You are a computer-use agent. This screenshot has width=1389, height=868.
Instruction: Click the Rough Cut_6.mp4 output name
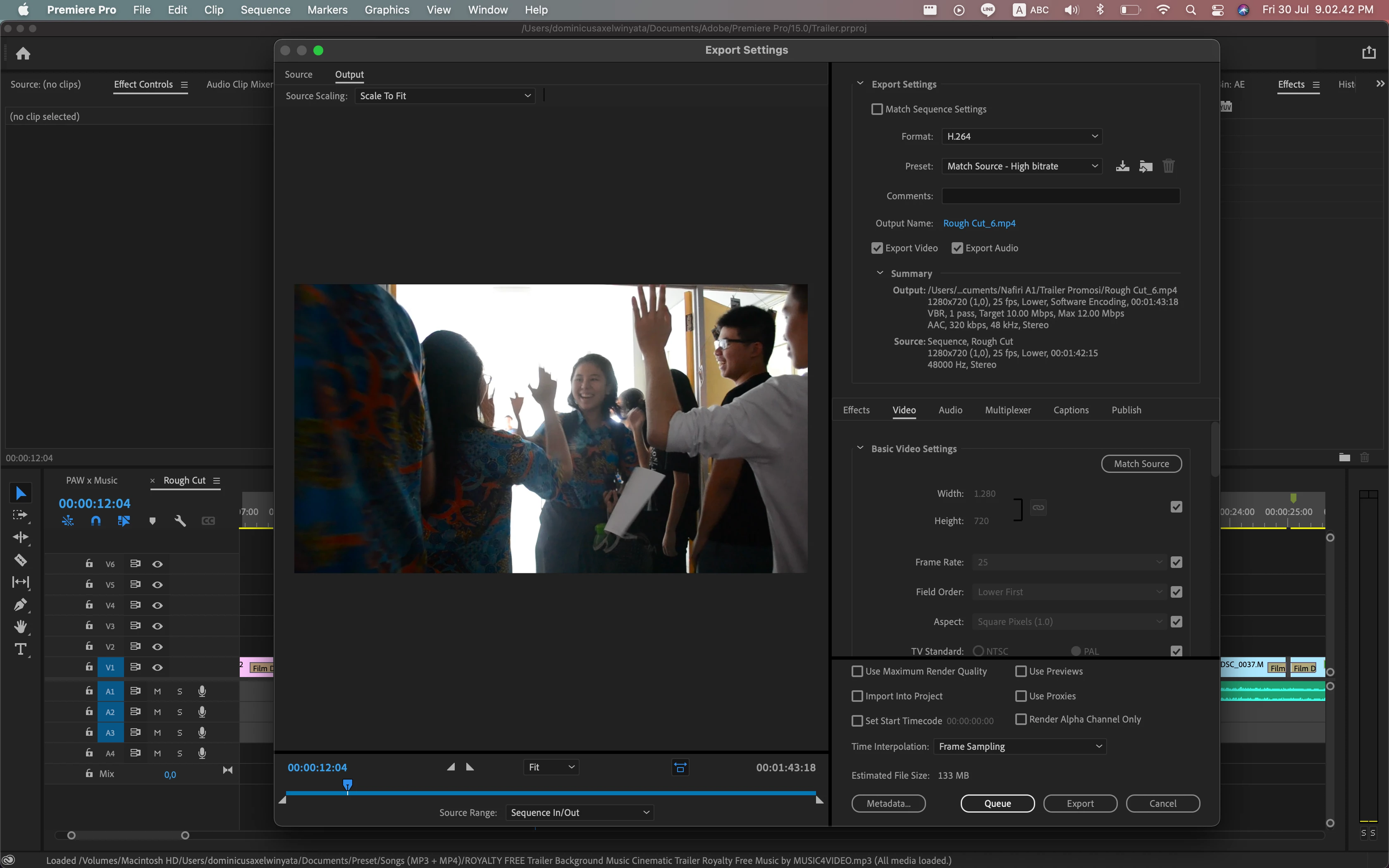(x=979, y=223)
